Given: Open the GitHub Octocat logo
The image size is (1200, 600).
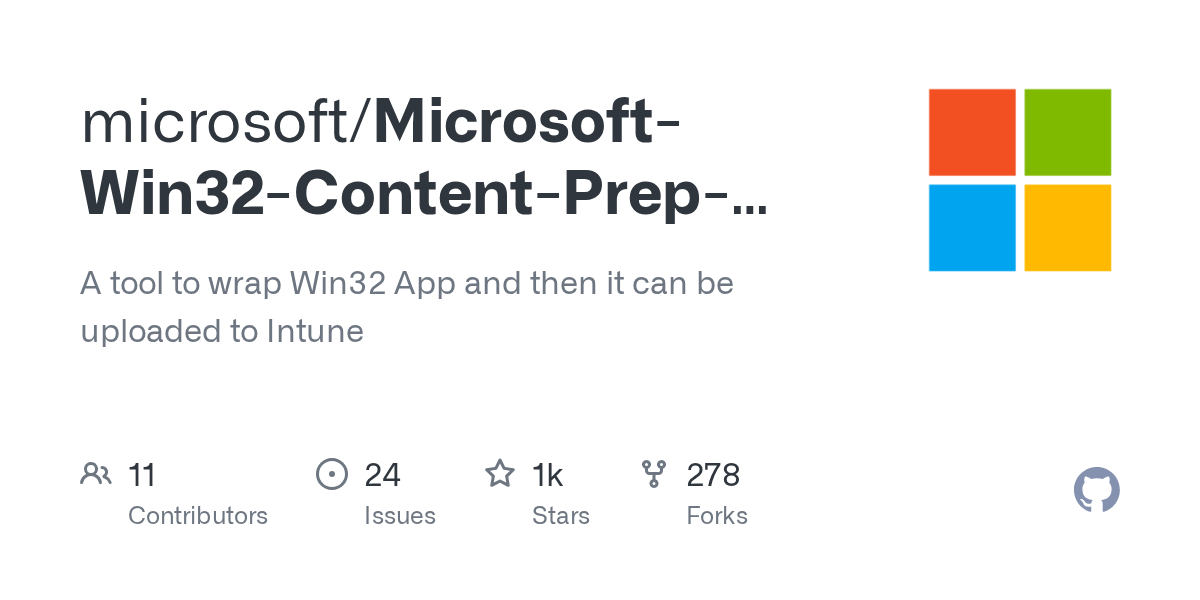Looking at the screenshot, I should point(1096,491).
